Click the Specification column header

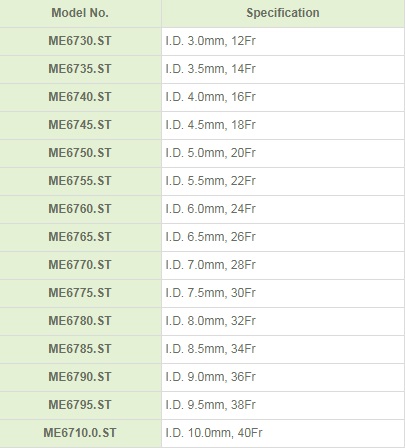pyautogui.click(x=283, y=13)
